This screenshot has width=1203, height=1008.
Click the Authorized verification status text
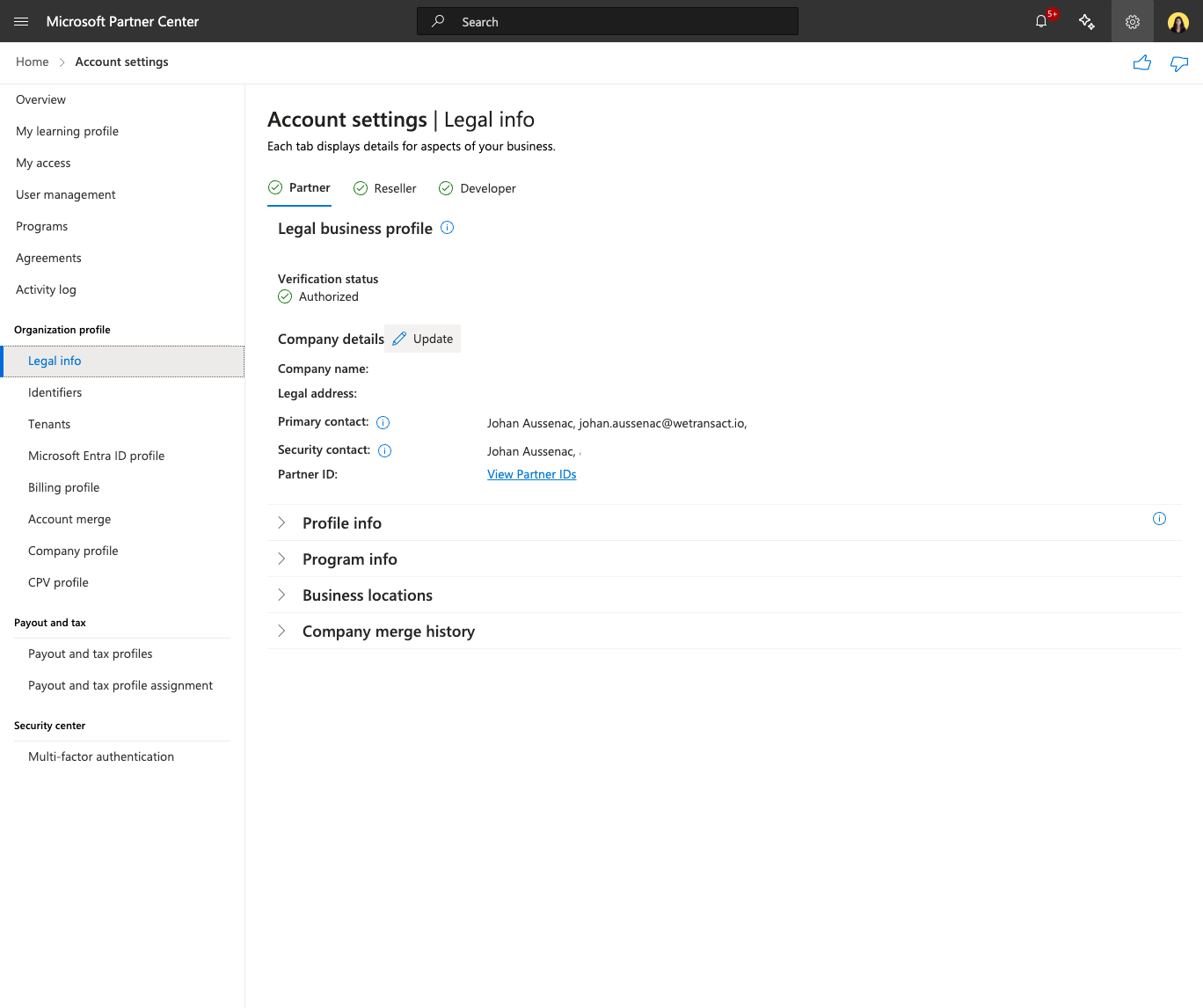click(329, 296)
